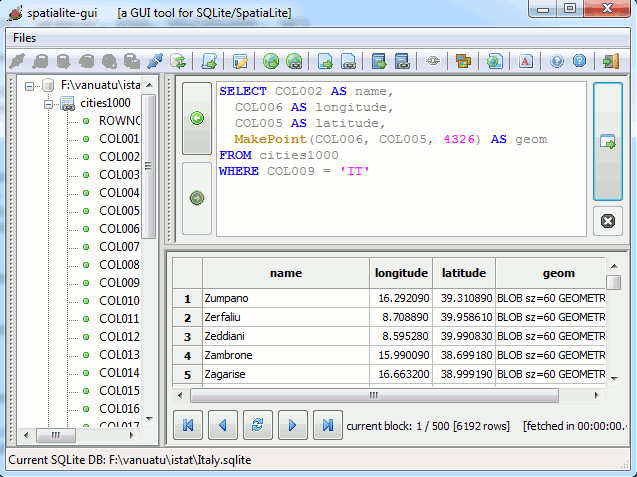Open the Files menu

pos(24,38)
